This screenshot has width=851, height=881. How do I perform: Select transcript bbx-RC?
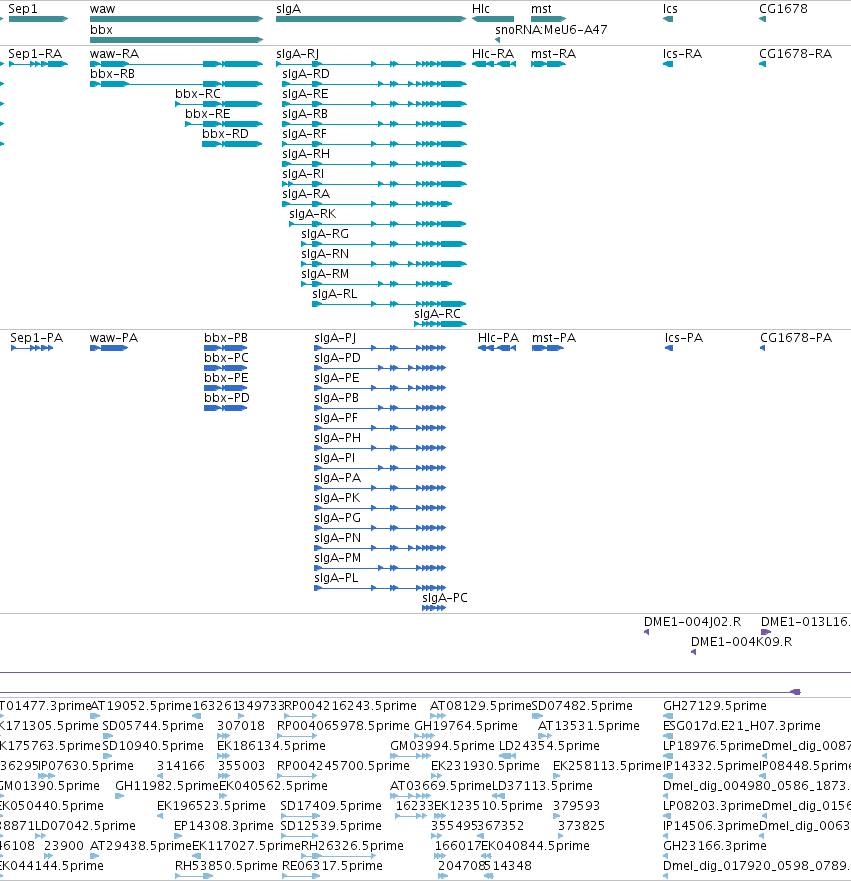219,104
